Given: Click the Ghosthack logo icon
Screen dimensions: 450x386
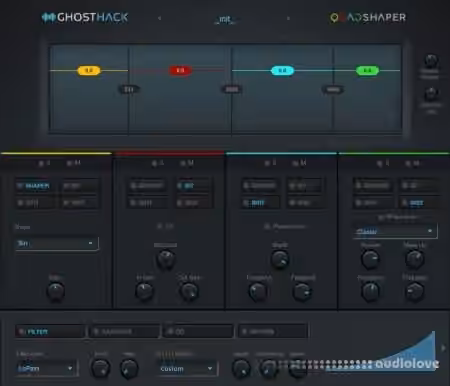Looking at the screenshot, I should pyautogui.click(x=48, y=17).
